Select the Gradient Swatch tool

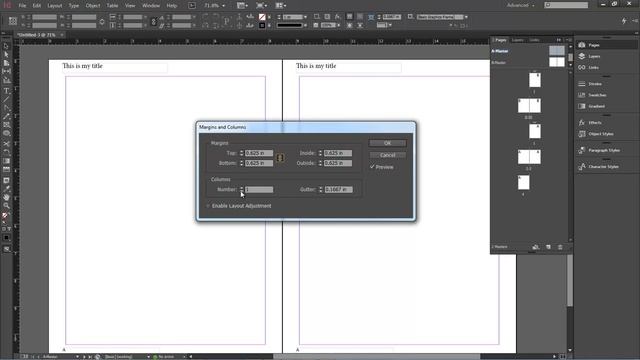[6, 161]
